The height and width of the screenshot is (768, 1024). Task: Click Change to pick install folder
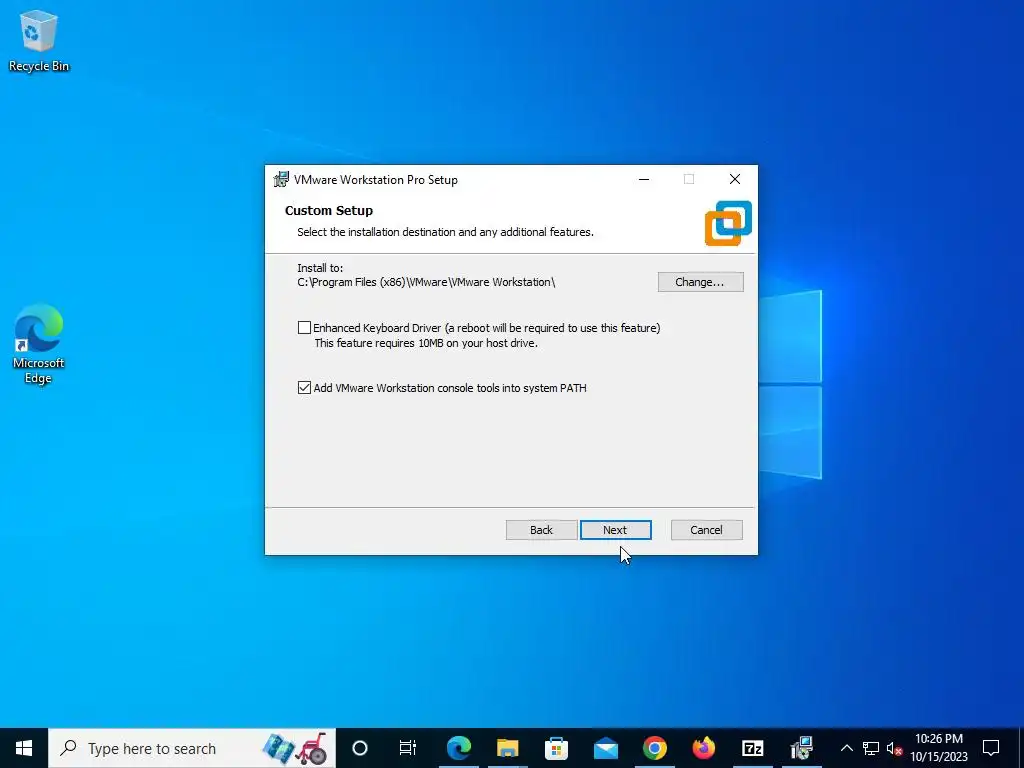(700, 282)
